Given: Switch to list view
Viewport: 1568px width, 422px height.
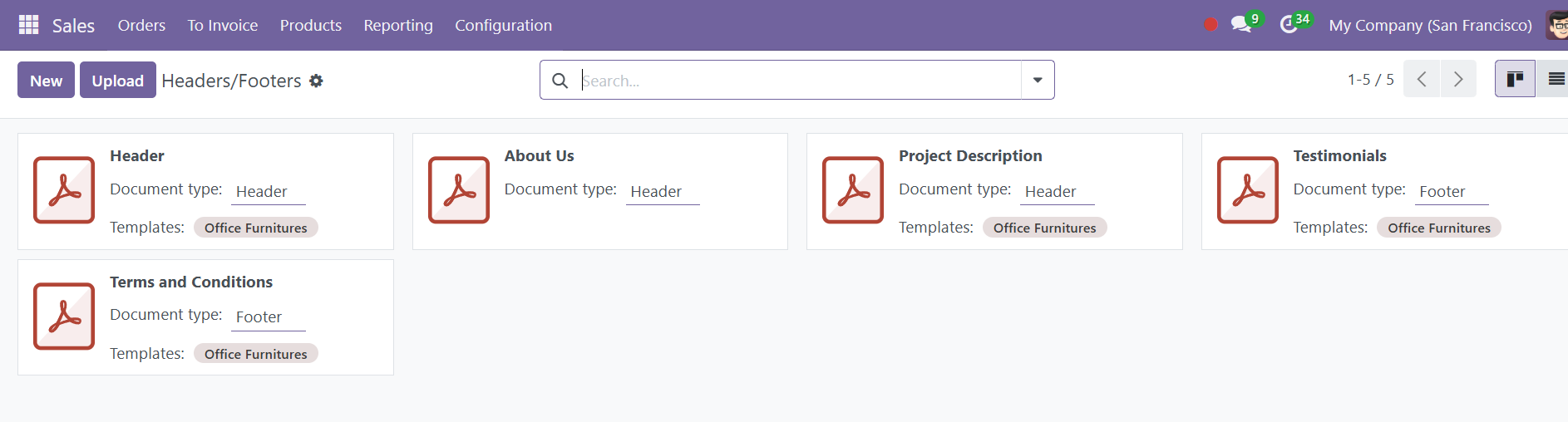Looking at the screenshot, I should 1552,79.
